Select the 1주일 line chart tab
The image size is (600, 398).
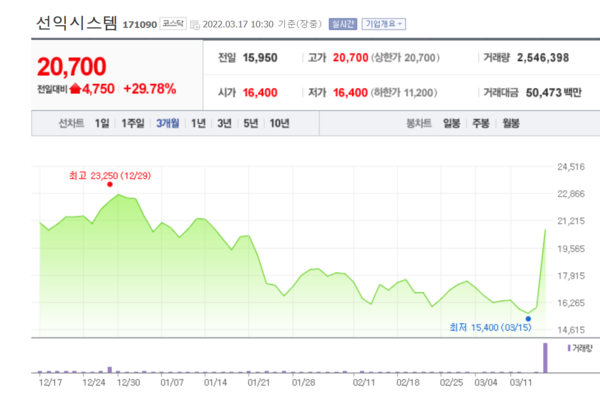pyautogui.click(x=133, y=123)
